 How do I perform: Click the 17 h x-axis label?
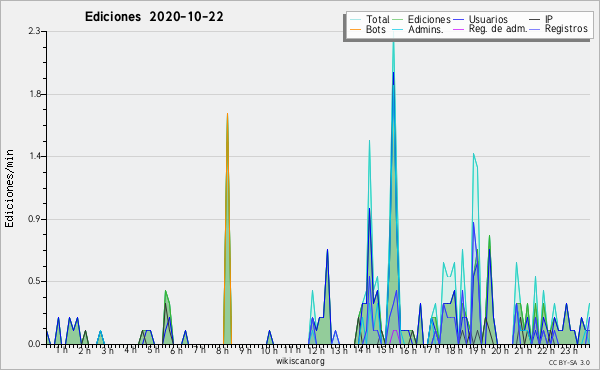[x=431, y=350]
